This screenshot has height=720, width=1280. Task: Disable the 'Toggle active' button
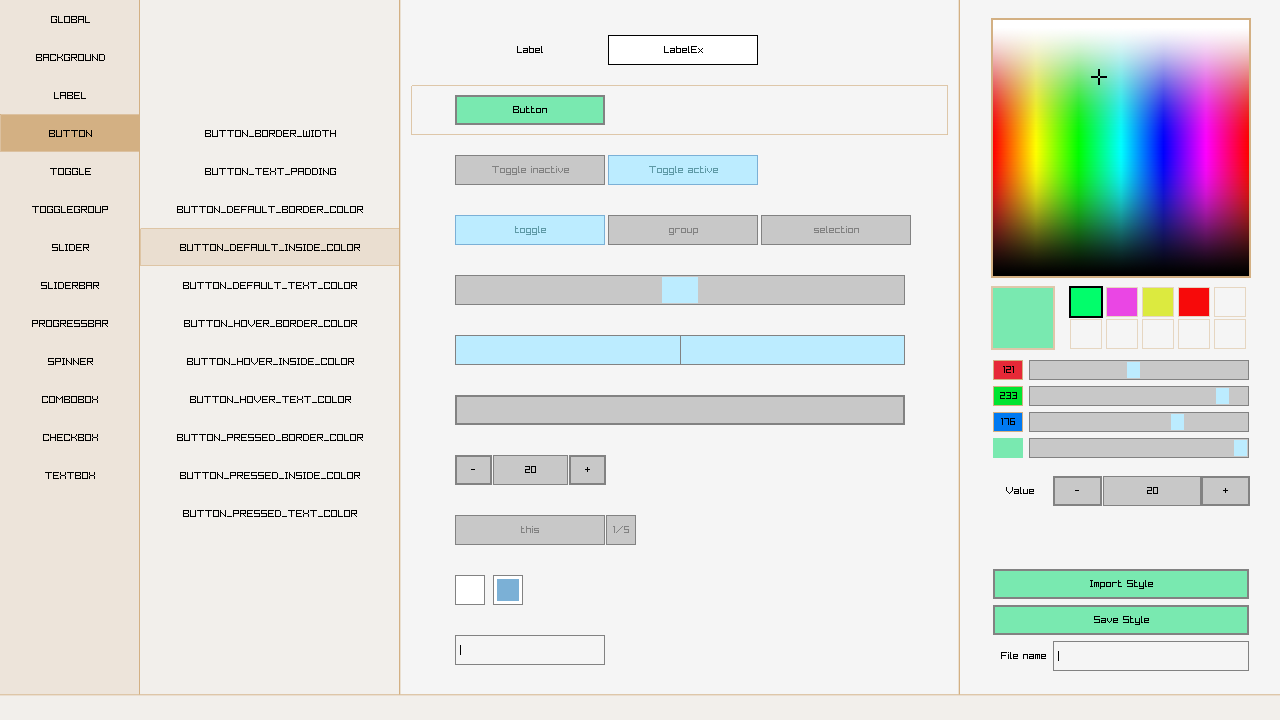click(683, 170)
